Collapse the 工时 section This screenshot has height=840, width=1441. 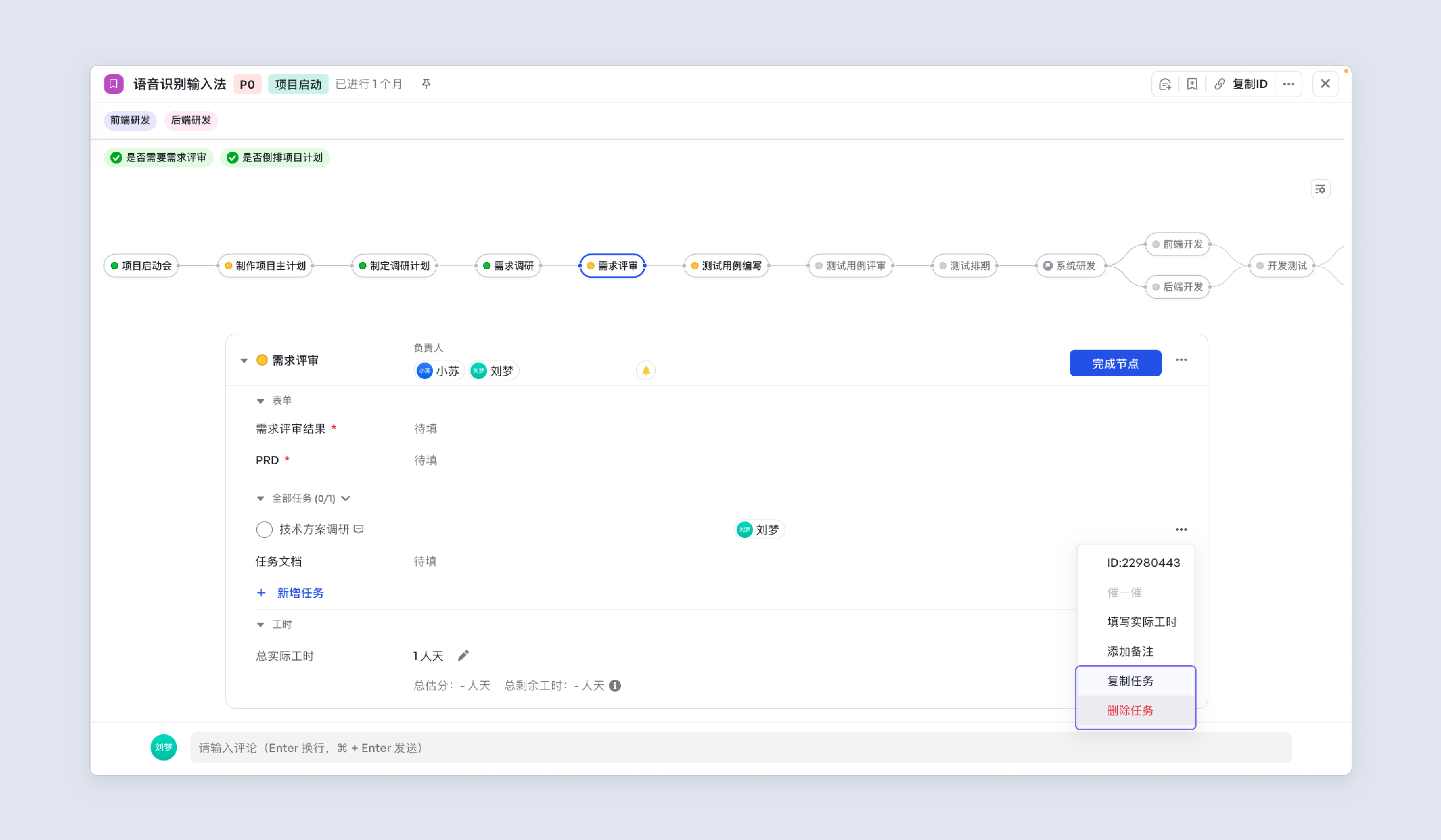(260, 625)
